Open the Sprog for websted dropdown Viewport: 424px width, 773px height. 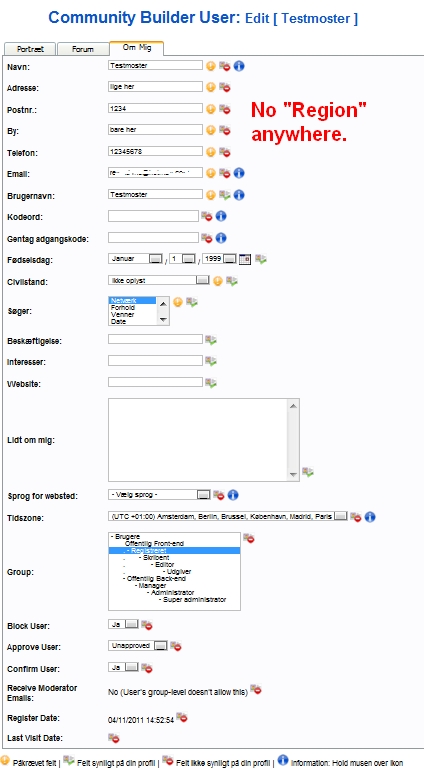pos(159,494)
